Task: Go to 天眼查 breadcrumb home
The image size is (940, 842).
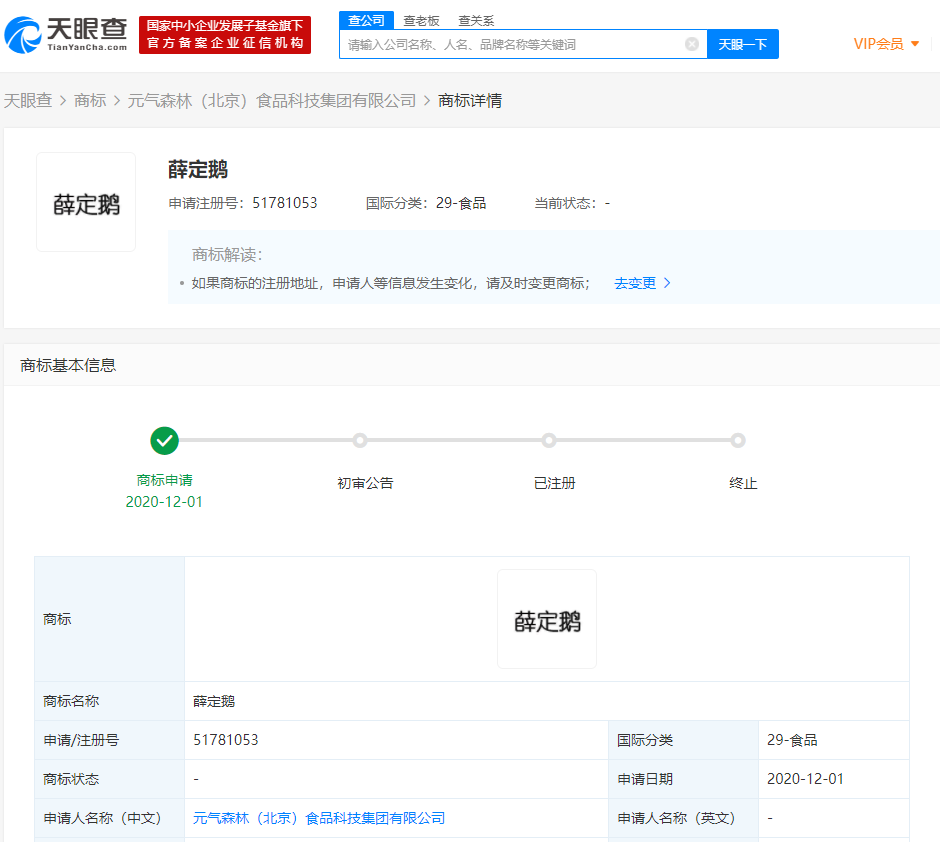Action: coord(28,101)
